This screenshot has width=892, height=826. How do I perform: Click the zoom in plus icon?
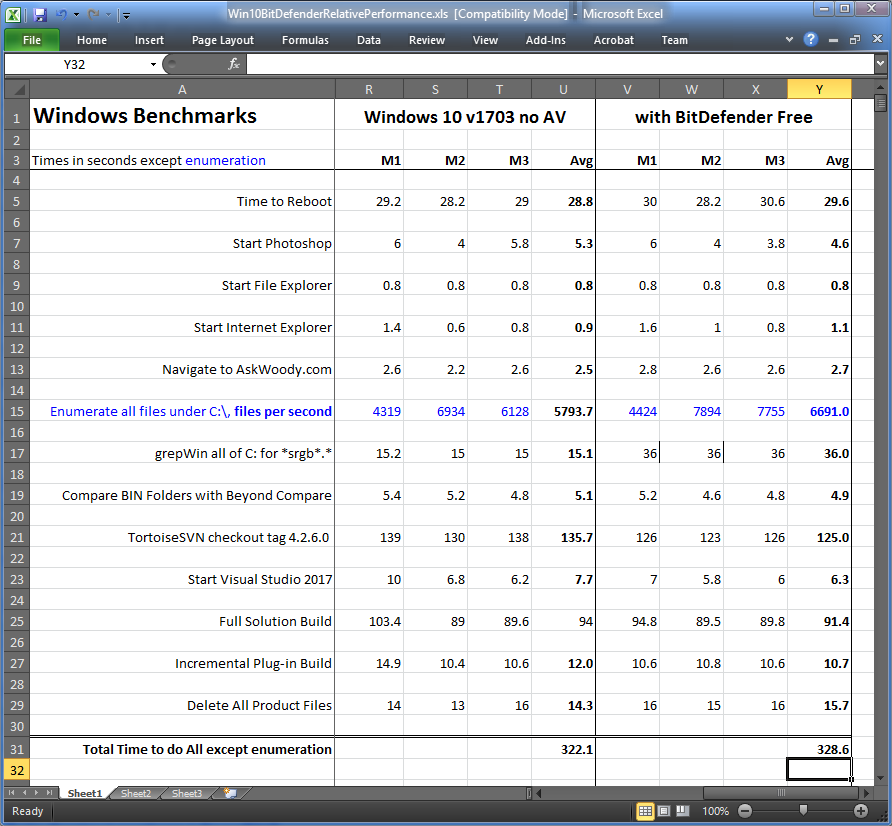(861, 811)
